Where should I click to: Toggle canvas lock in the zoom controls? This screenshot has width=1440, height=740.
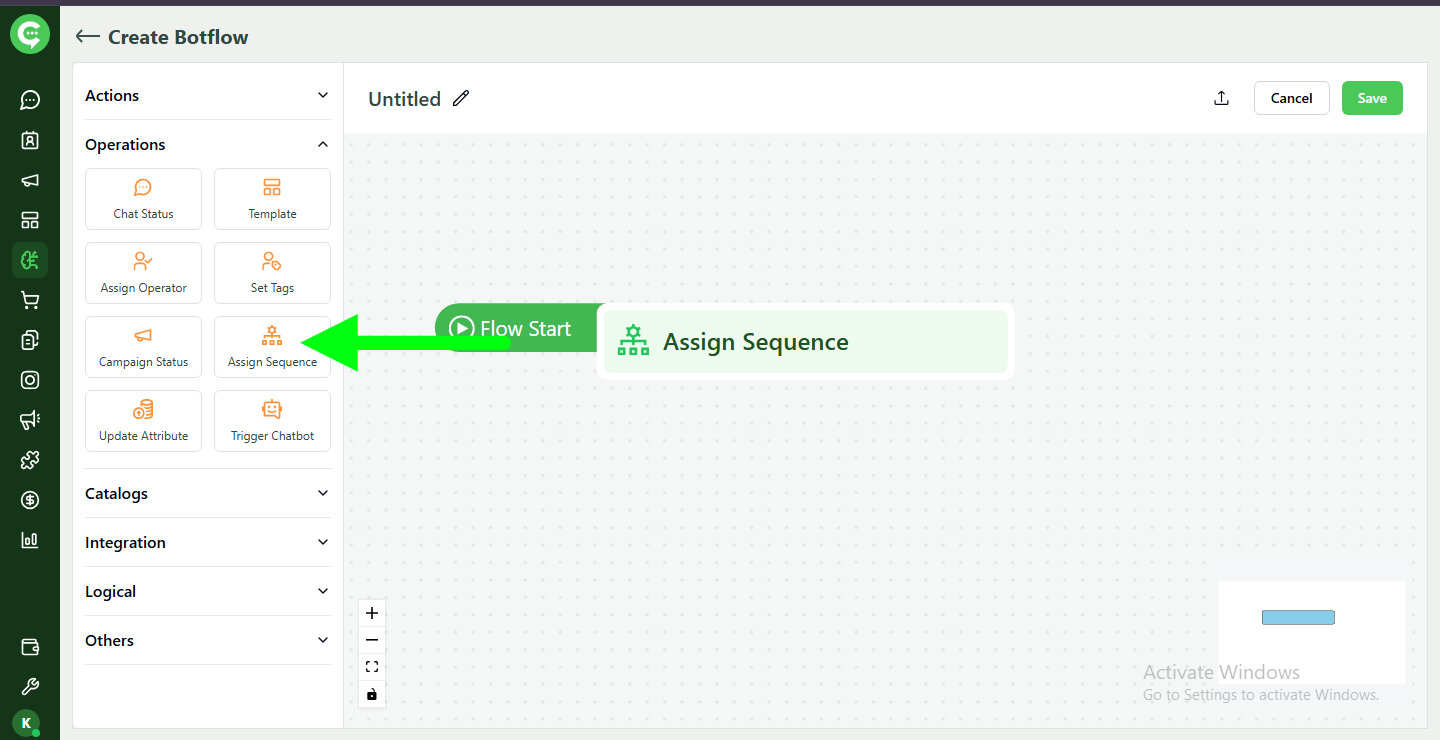371,694
